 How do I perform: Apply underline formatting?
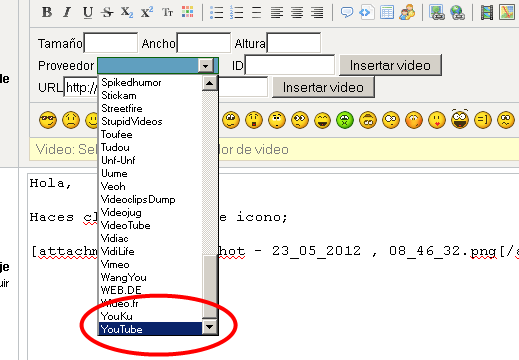point(88,13)
